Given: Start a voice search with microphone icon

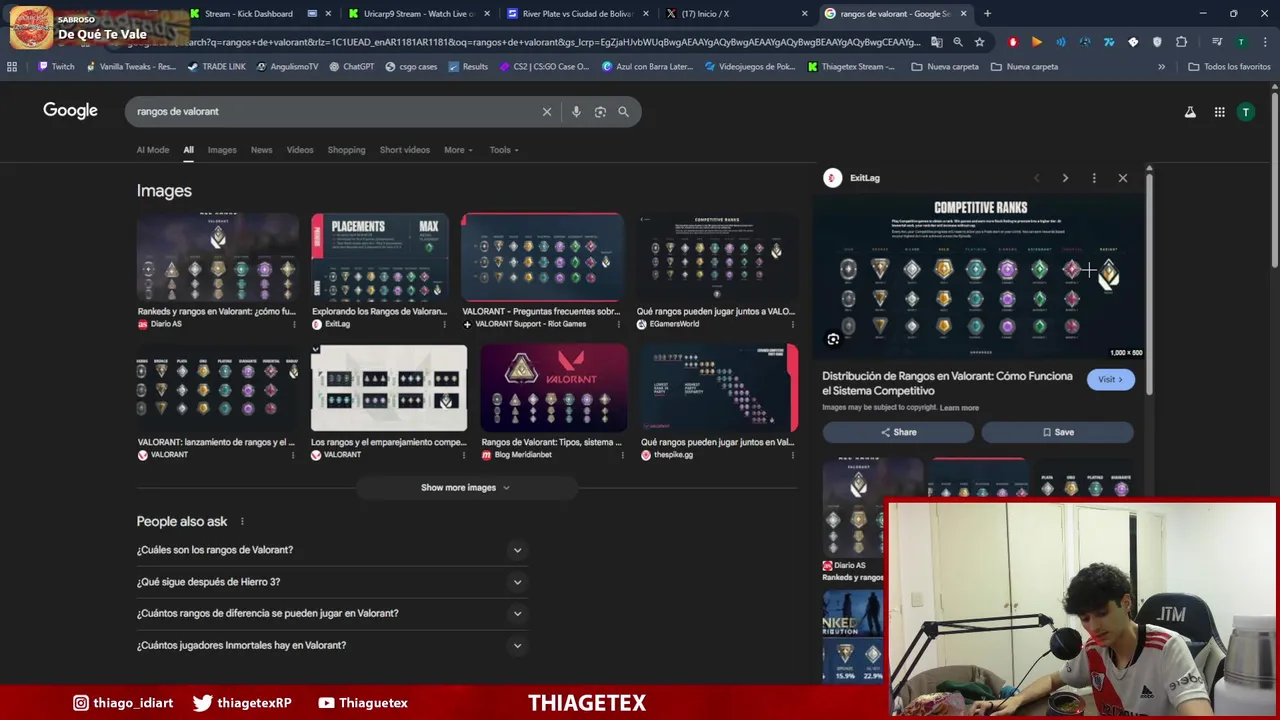Looking at the screenshot, I should click(x=576, y=112).
